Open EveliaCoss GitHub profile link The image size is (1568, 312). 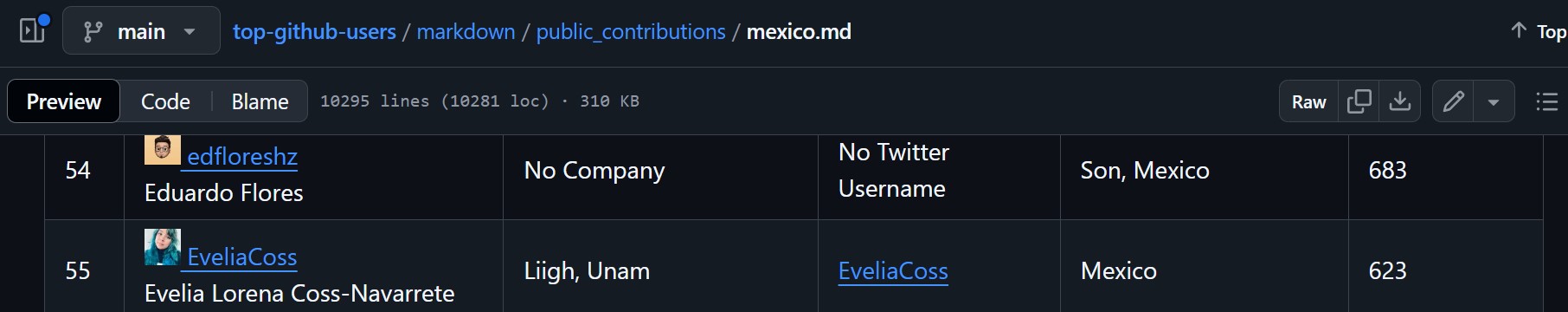[x=242, y=257]
